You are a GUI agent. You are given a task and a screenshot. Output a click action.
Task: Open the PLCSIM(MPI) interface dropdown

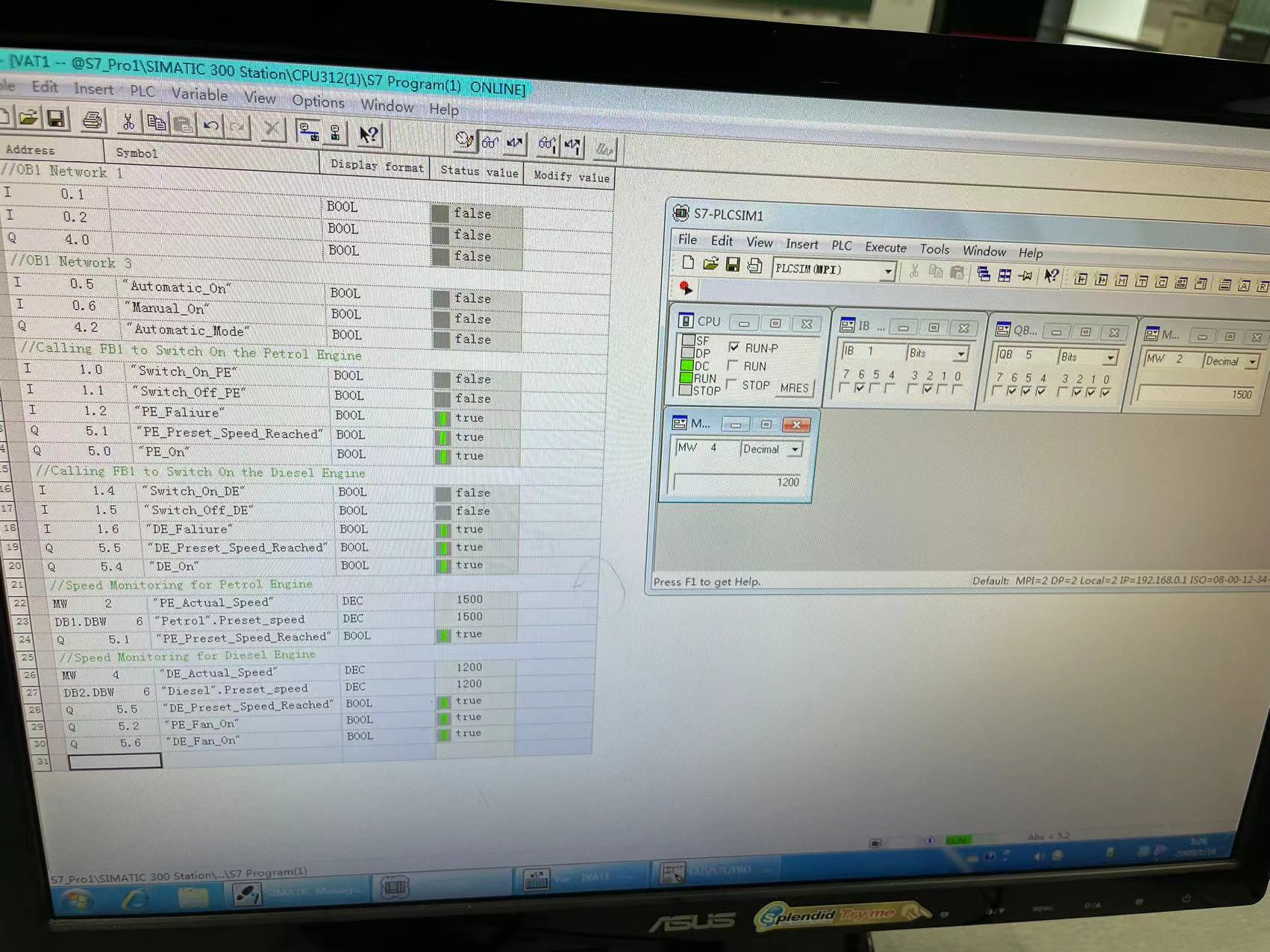[x=888, y=270]
